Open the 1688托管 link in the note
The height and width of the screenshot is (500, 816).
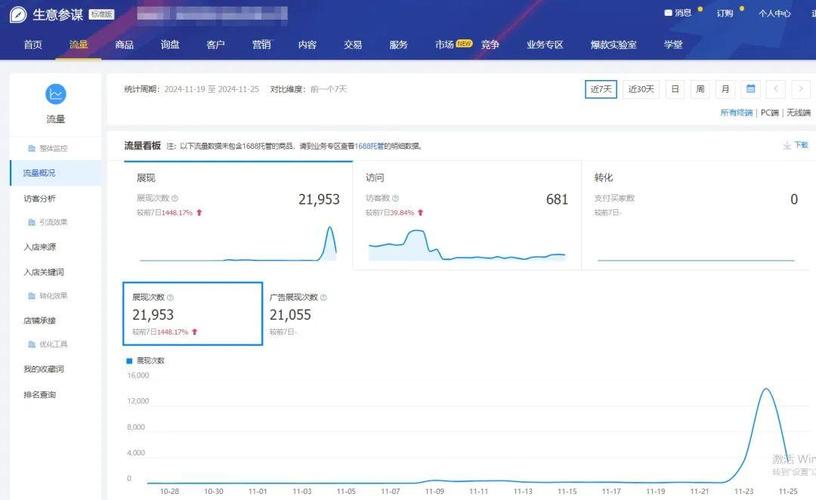point(369,146)
